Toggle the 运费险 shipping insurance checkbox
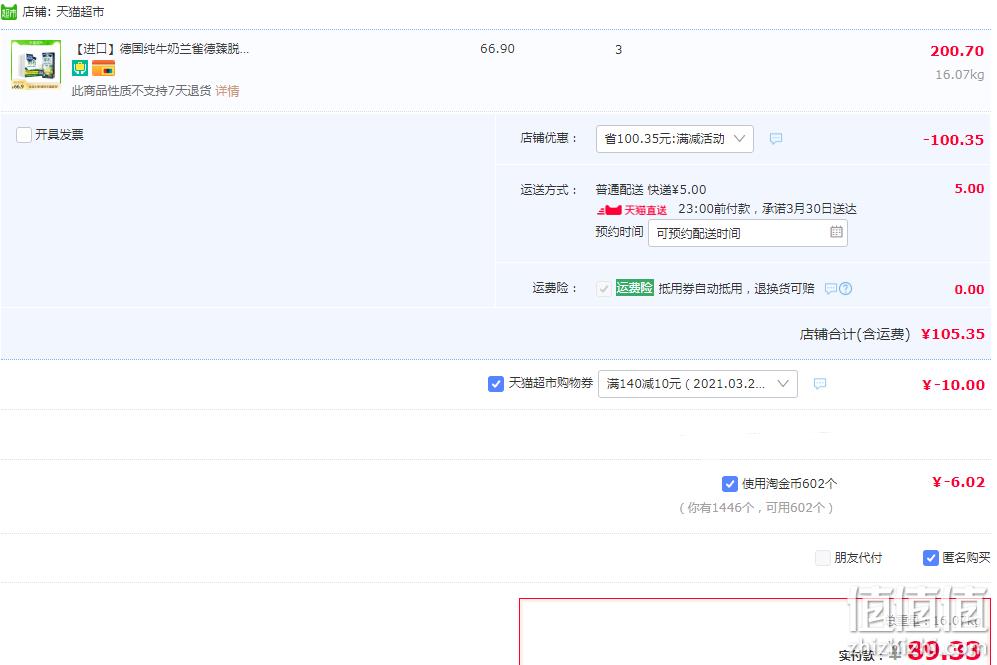The height and width of the screenshot is (665, 997). (x=603, y=289)
